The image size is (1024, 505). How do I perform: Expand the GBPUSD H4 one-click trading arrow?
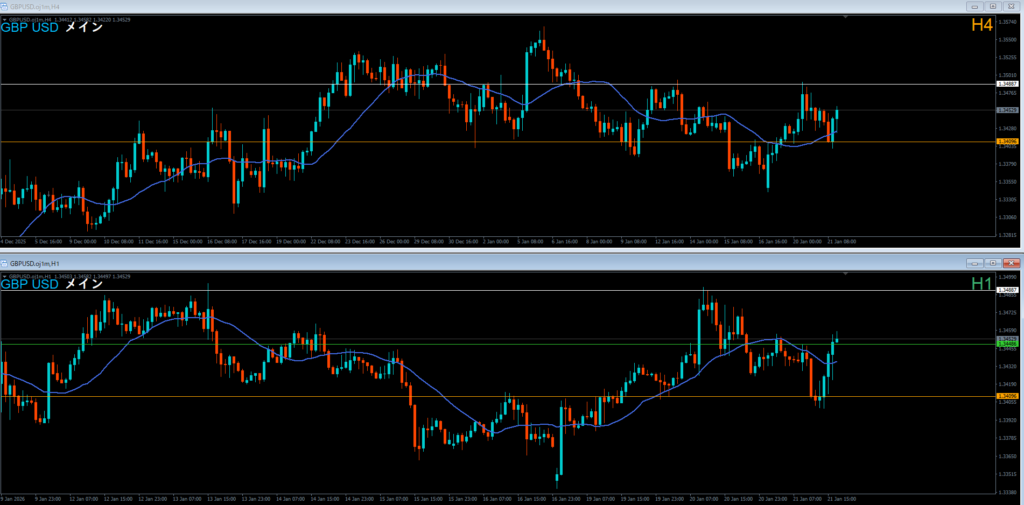[x=4, y=18]
